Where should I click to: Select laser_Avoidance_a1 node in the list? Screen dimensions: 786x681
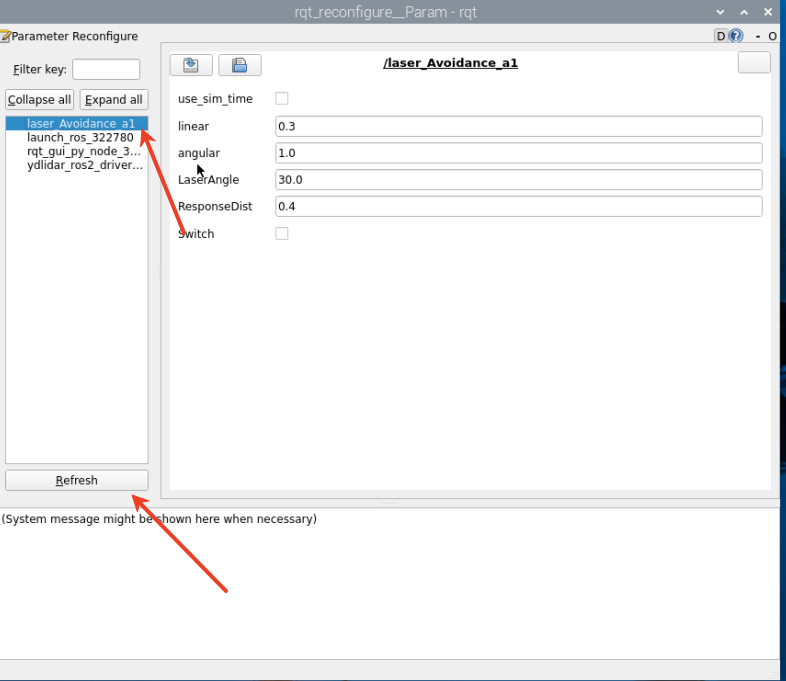[x=80, y=124]
